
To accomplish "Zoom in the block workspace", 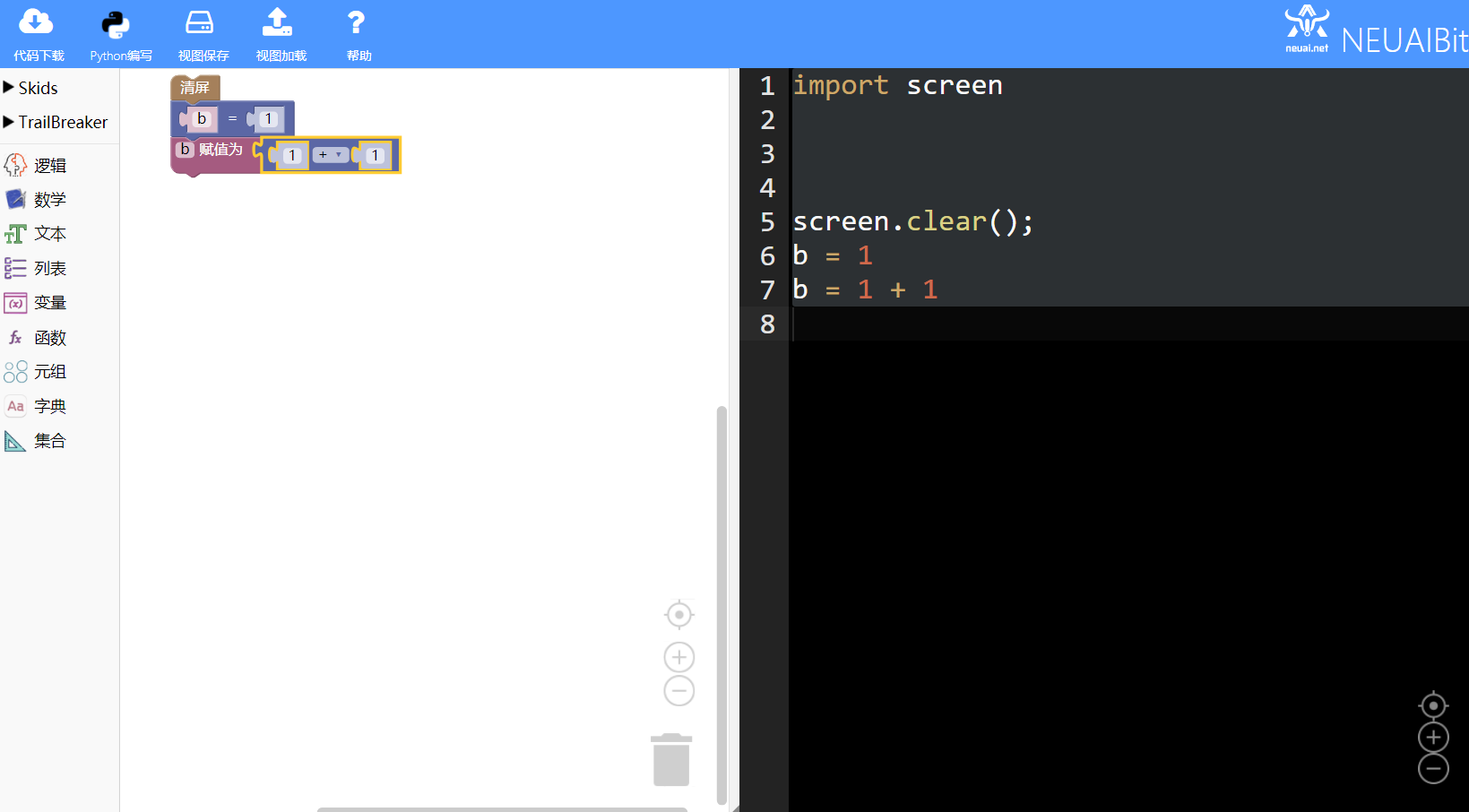I will click(x=679, y=658).
